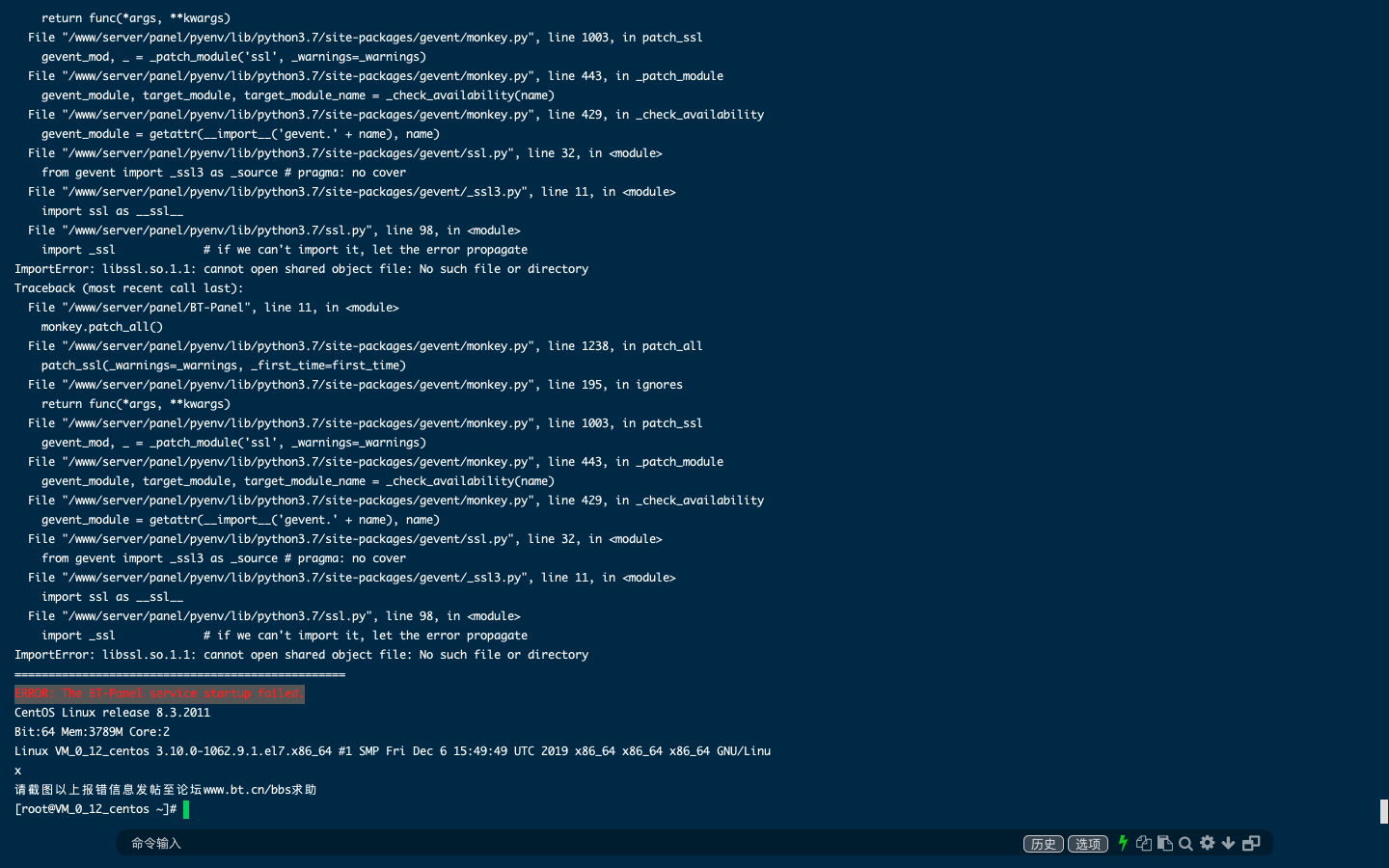This screenshot has width=1389, height=868.
Task: Click the red BT-Panel startup failed error line
Action: [159, 693]
